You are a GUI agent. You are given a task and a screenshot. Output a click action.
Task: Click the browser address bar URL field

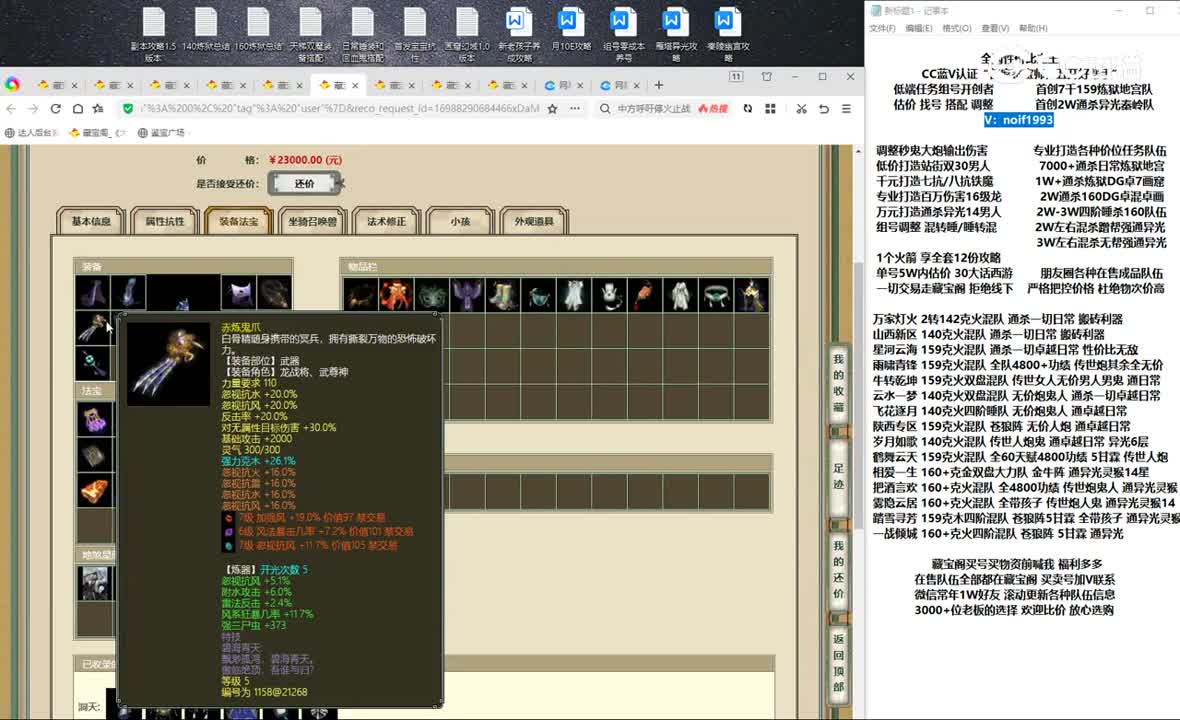[339, 108]
